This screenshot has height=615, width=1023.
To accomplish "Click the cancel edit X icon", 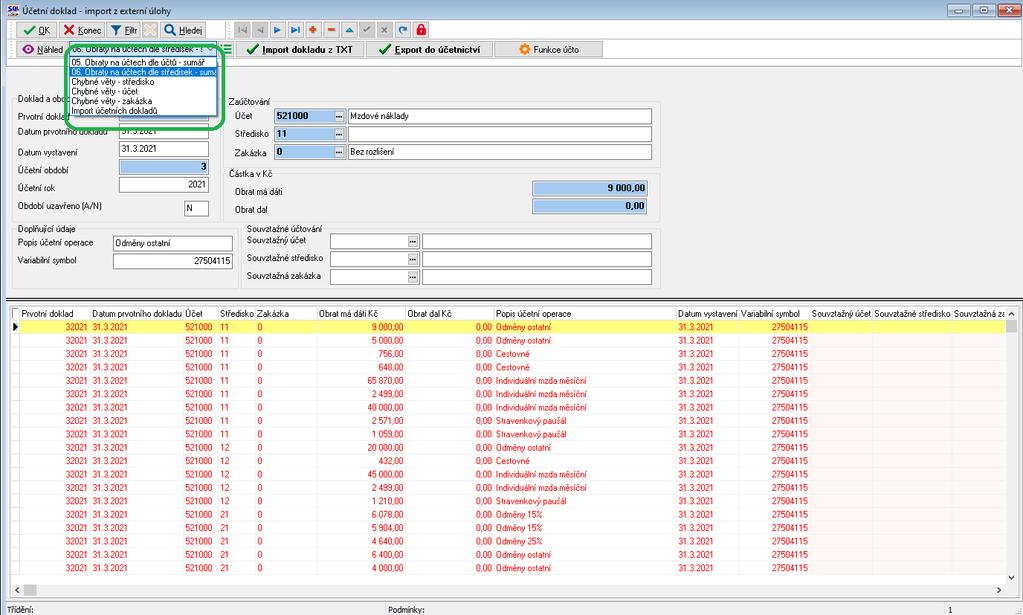I will click(385, 30).
